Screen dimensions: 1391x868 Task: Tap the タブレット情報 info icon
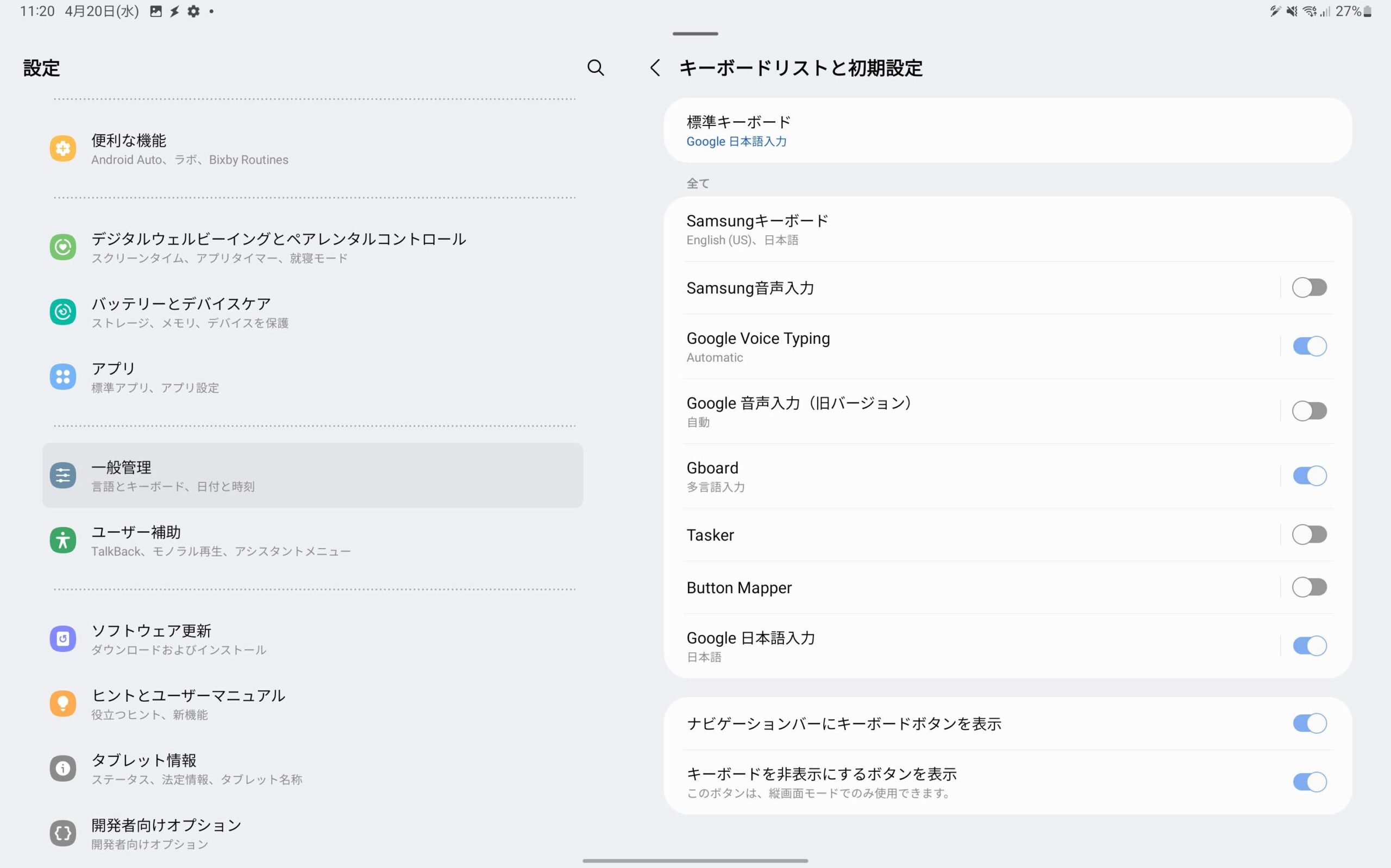click(62, 768)
